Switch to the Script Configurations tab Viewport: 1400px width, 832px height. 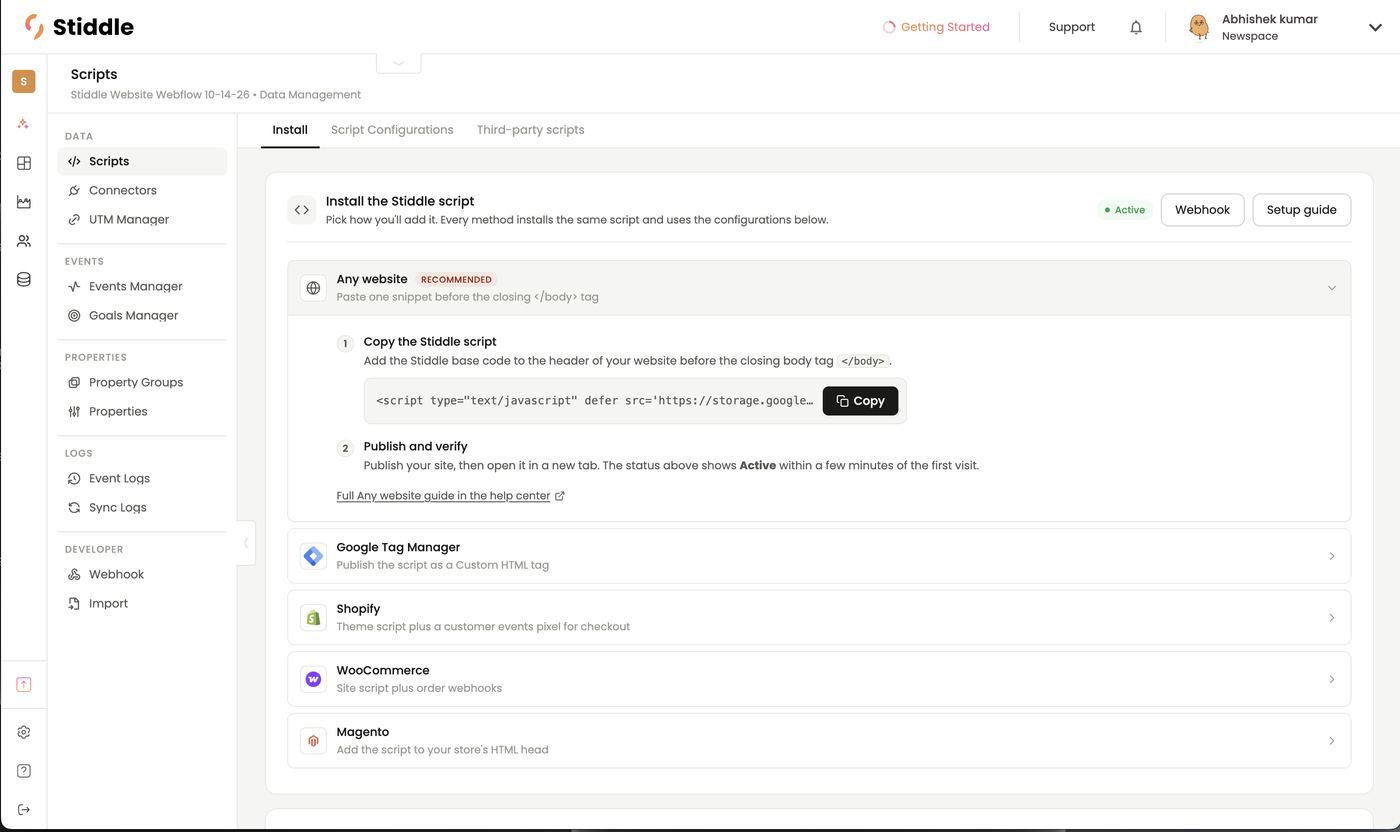(x=392, y=130)
